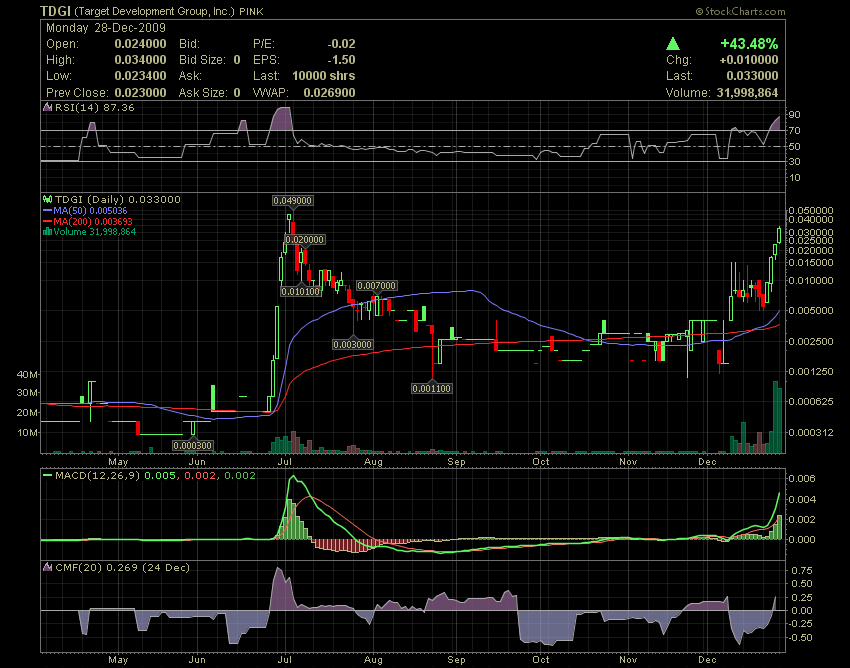Click the Last price 0.033000 in header

tap(752, 76)
